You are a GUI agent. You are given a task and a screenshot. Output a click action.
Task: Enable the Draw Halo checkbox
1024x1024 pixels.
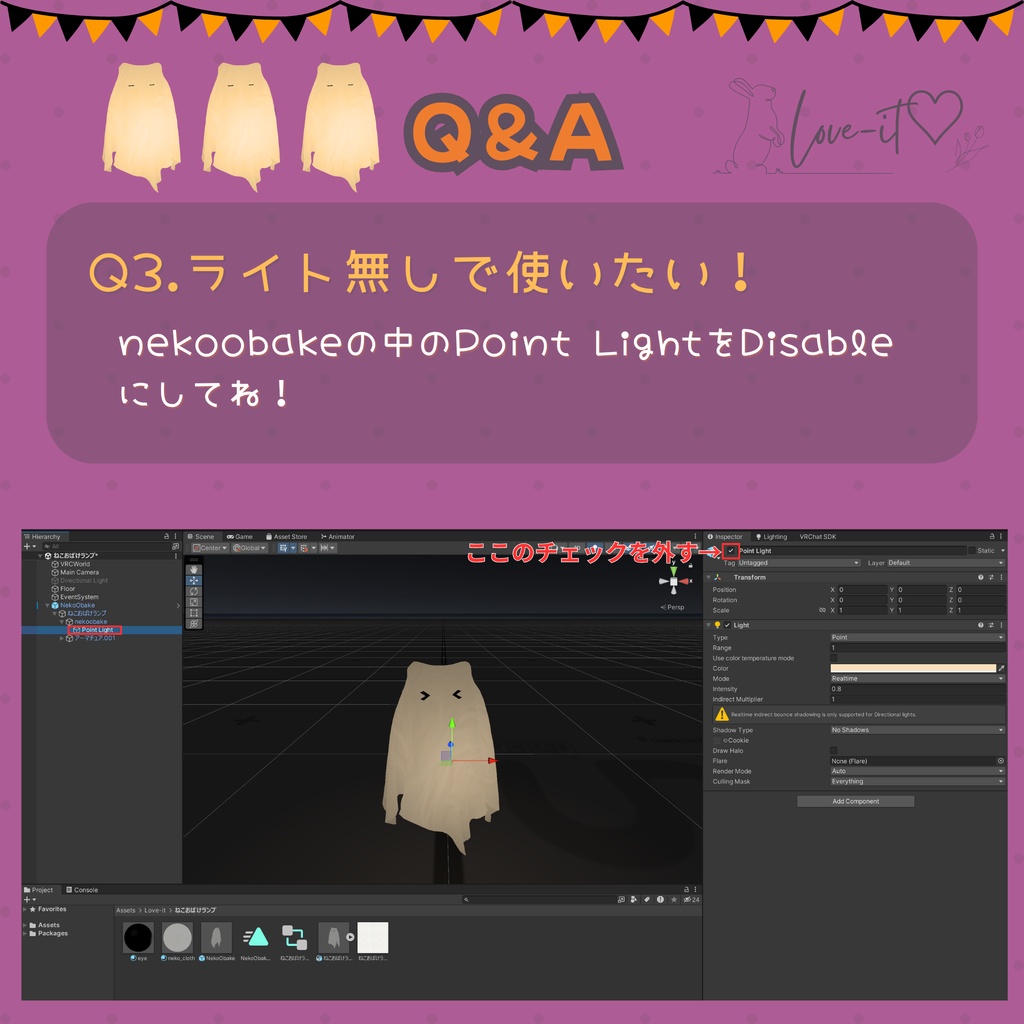(x=833, y=750)
